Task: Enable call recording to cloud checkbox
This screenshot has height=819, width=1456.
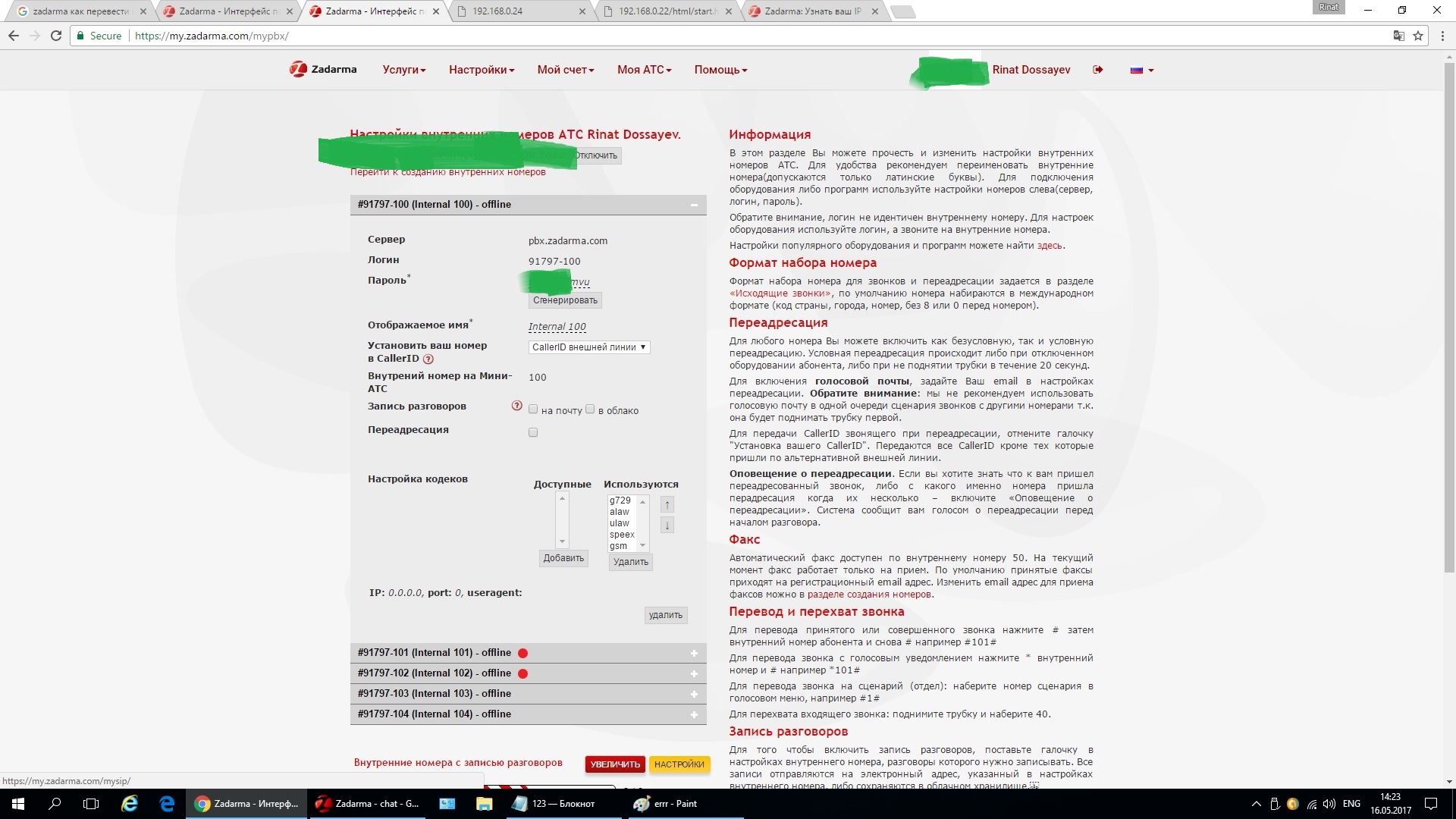Action: click(590, 409)
